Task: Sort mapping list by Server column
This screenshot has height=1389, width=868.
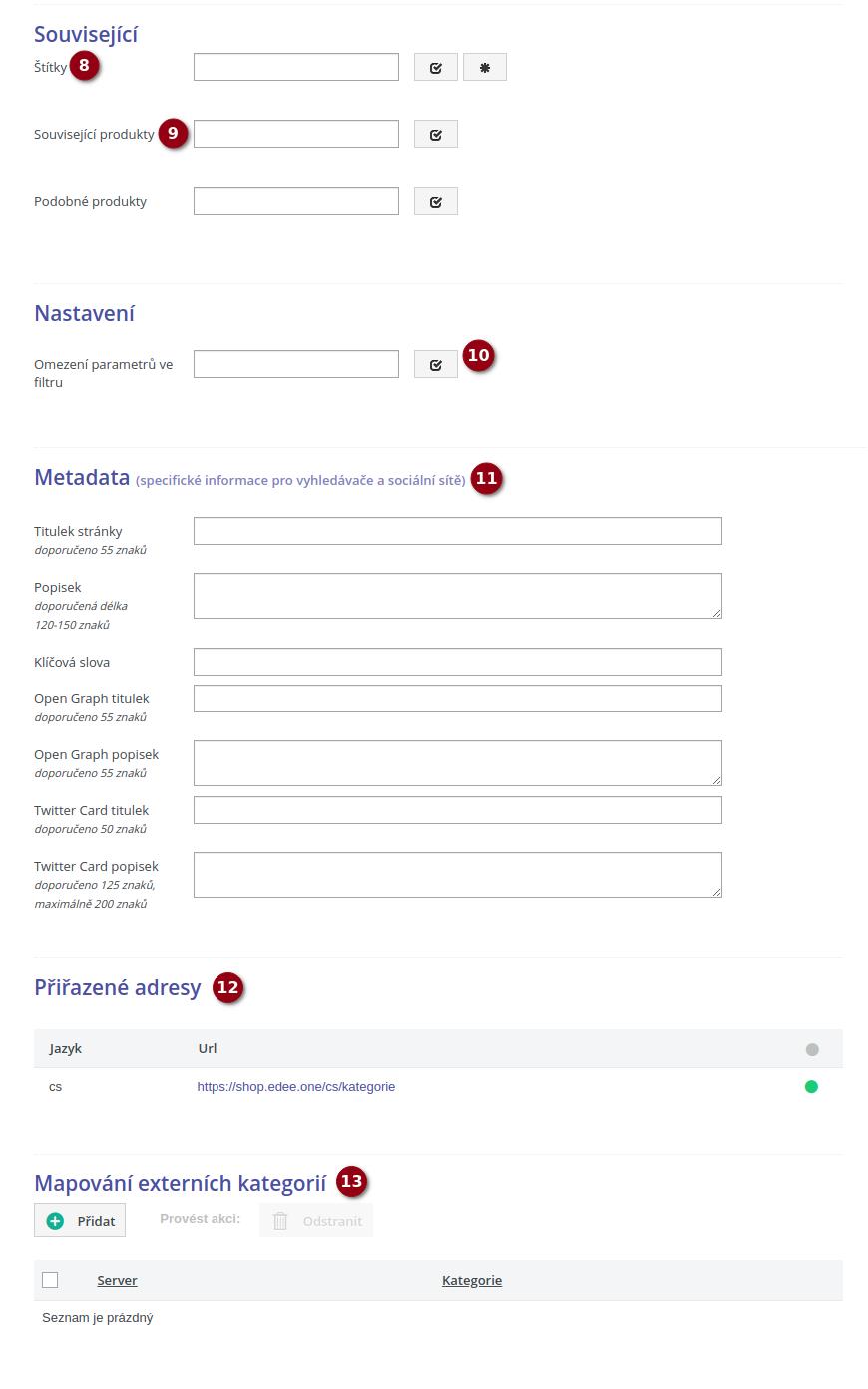Action: [117, 1281]
